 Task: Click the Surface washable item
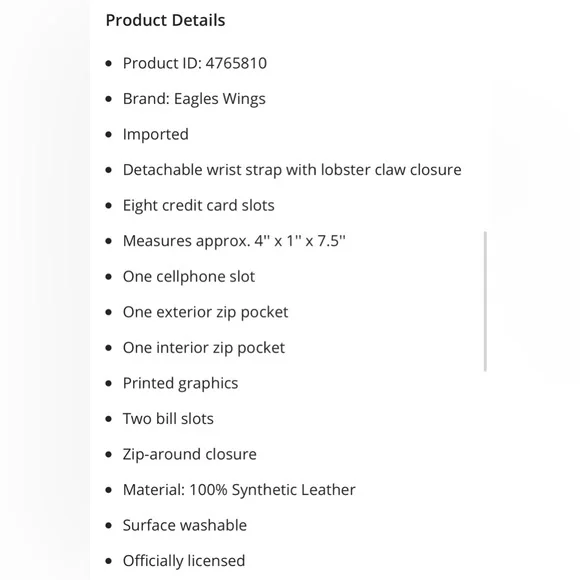pyautogui.click(x=185, y=525)
